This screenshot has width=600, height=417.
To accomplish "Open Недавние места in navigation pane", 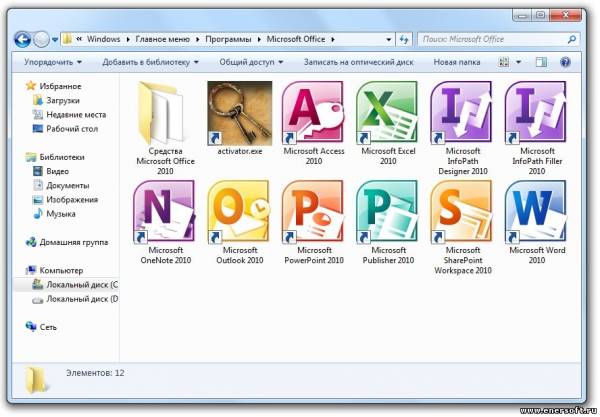I will point(76,114).
